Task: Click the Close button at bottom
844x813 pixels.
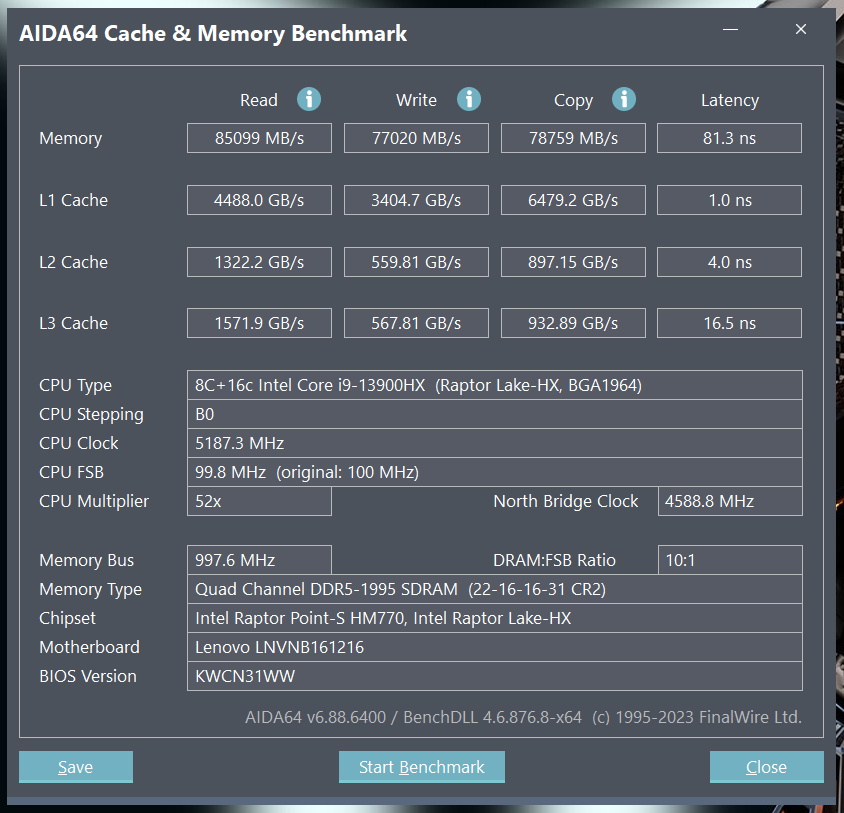Action: 766,767
